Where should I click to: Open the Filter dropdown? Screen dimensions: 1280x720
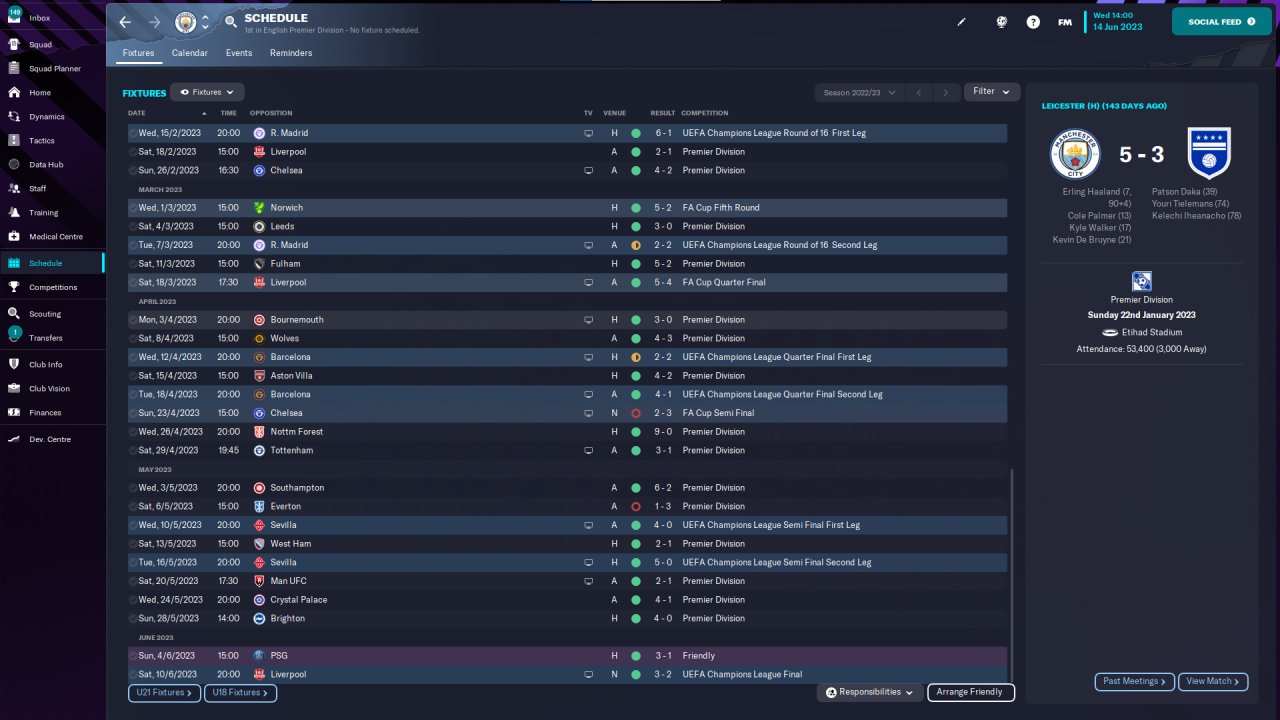[x=992, y=92]
